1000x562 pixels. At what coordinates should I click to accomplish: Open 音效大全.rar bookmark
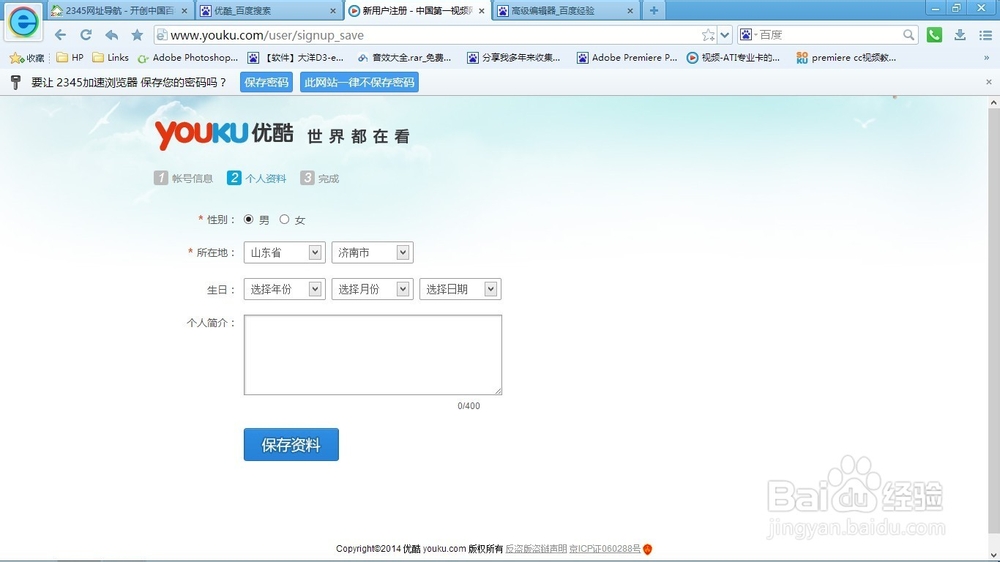[x=404, y=57]
